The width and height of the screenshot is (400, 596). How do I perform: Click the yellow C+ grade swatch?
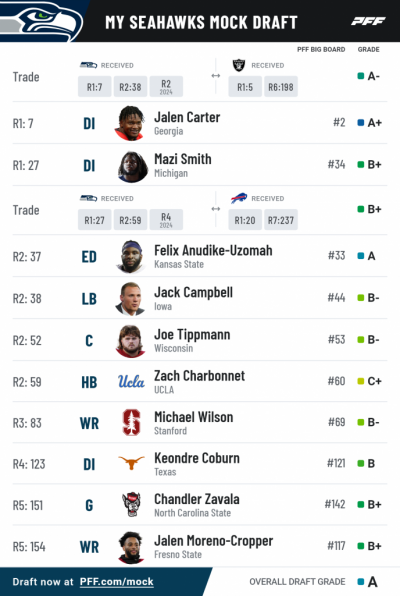361,381
